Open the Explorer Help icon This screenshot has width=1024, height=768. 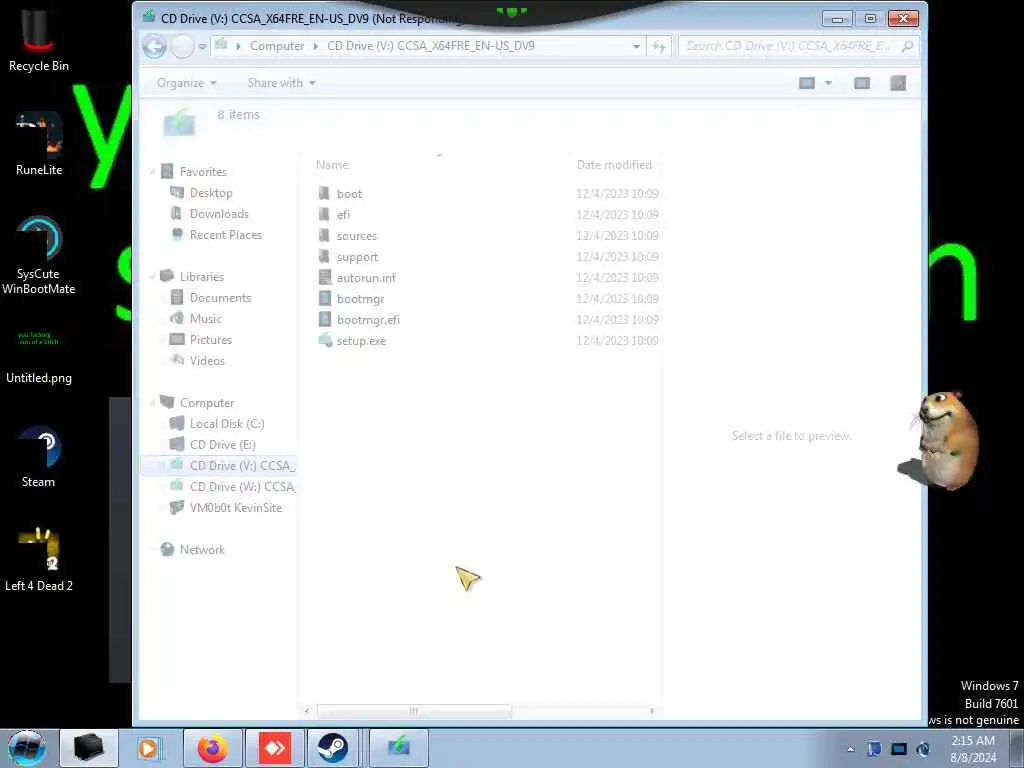pyautogui.click(x=898, y=83)
